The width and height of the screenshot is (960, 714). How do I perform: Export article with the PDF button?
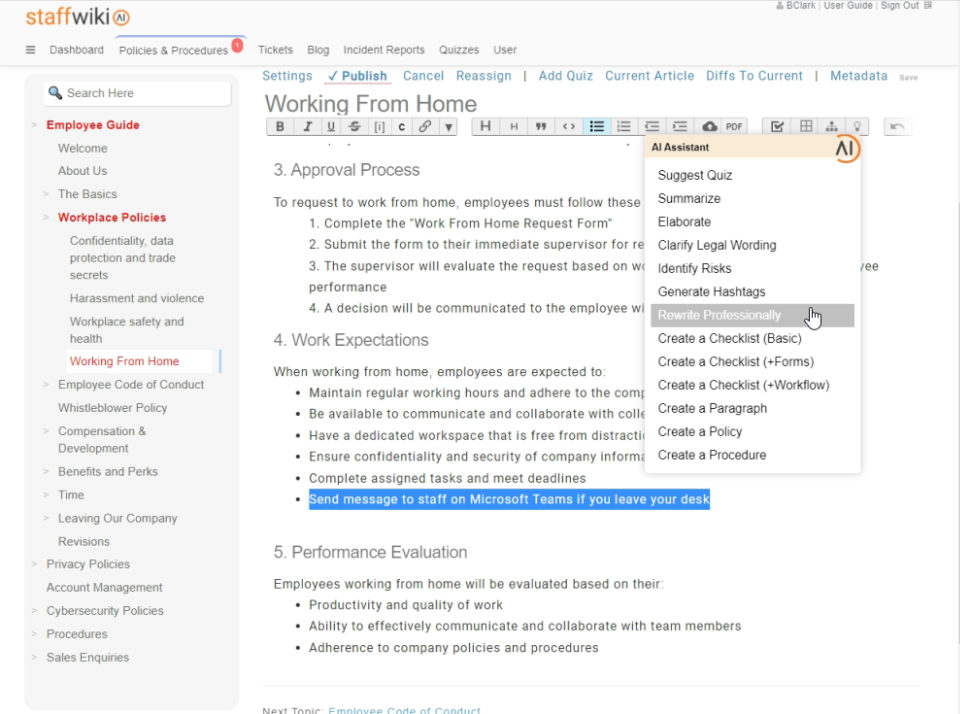(x=735, y=127)
